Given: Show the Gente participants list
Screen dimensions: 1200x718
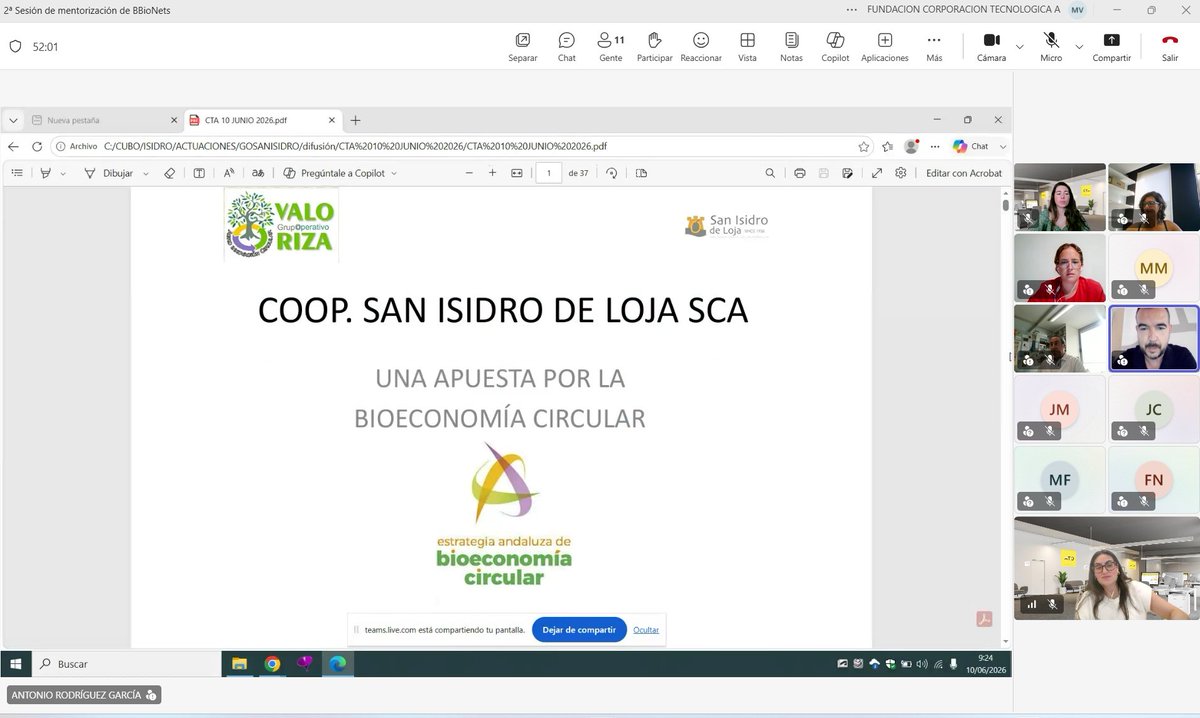Looking at the screenshot, I should coord(610,47).
